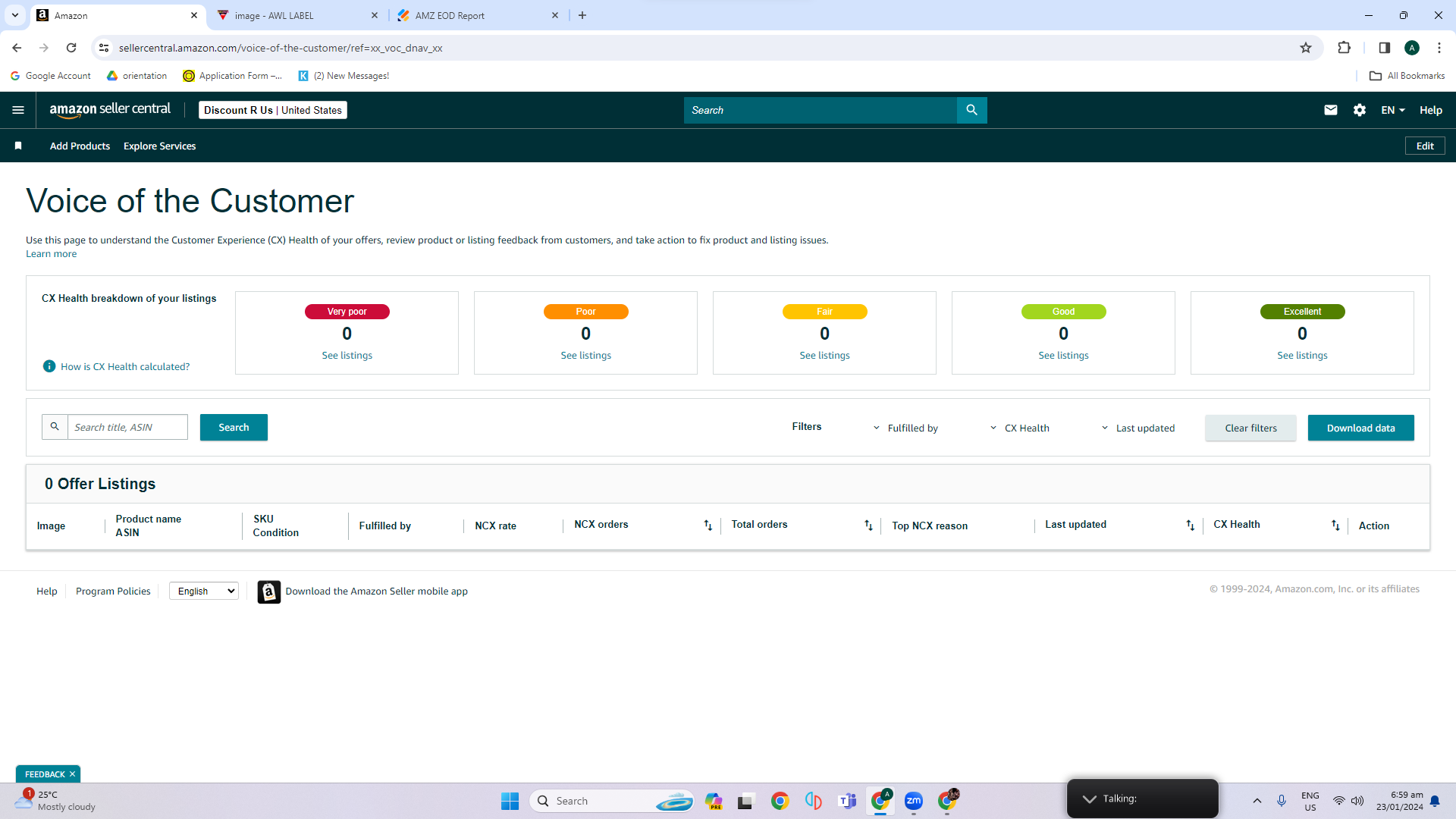
Task: Click the teal Search button
Action: click(234, 428)
